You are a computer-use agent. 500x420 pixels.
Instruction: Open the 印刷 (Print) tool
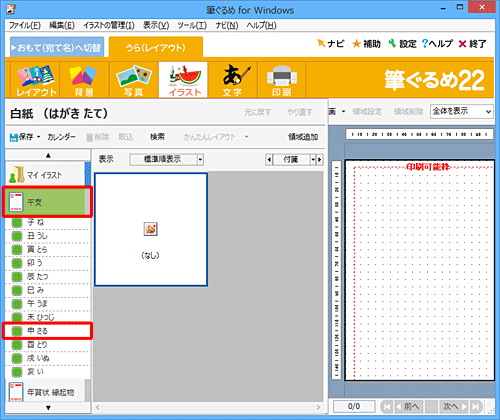(x=282, y=80)
